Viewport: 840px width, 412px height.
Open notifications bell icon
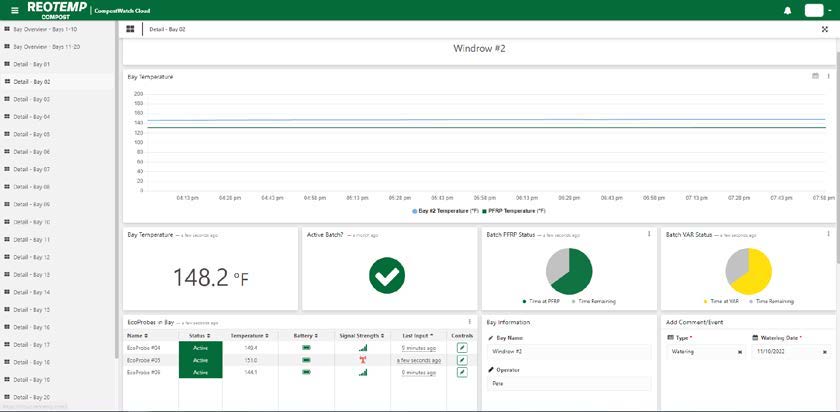coord(788,11)
